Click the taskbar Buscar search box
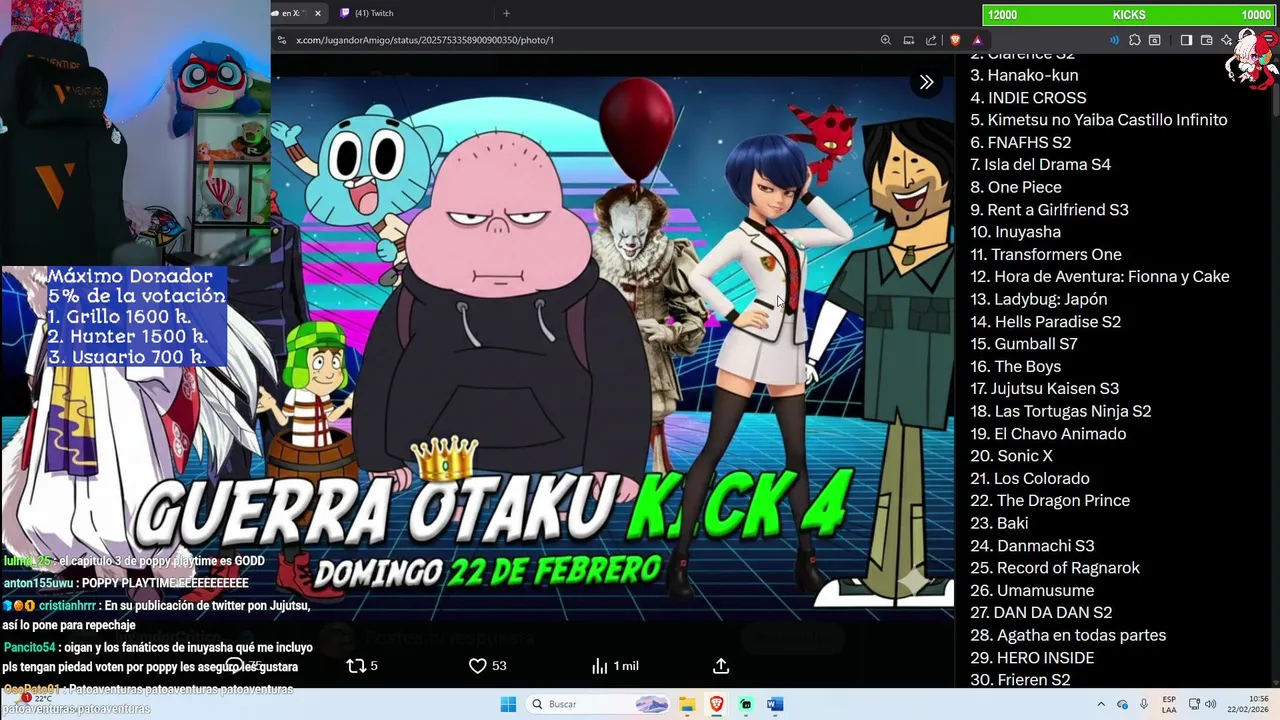The width and height of the screenshot is (1280, 720). (598, 704)
